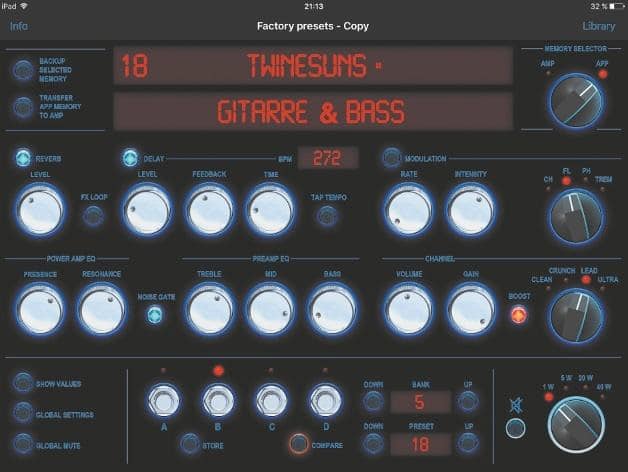
Task: Toggle the Modulation effect on/off
Action: click(391, 158)
